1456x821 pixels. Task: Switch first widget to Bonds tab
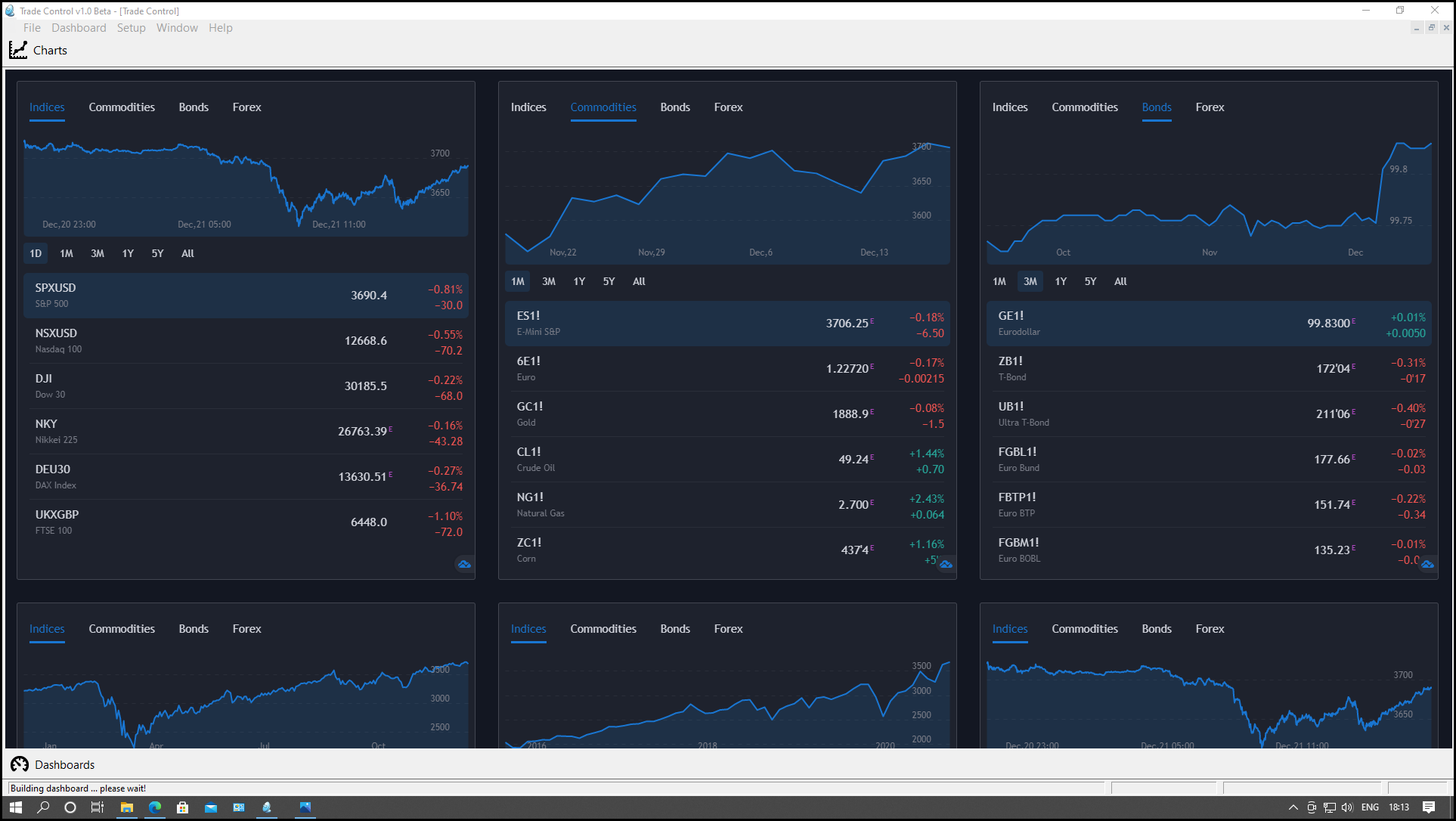(x=194, y=107)
